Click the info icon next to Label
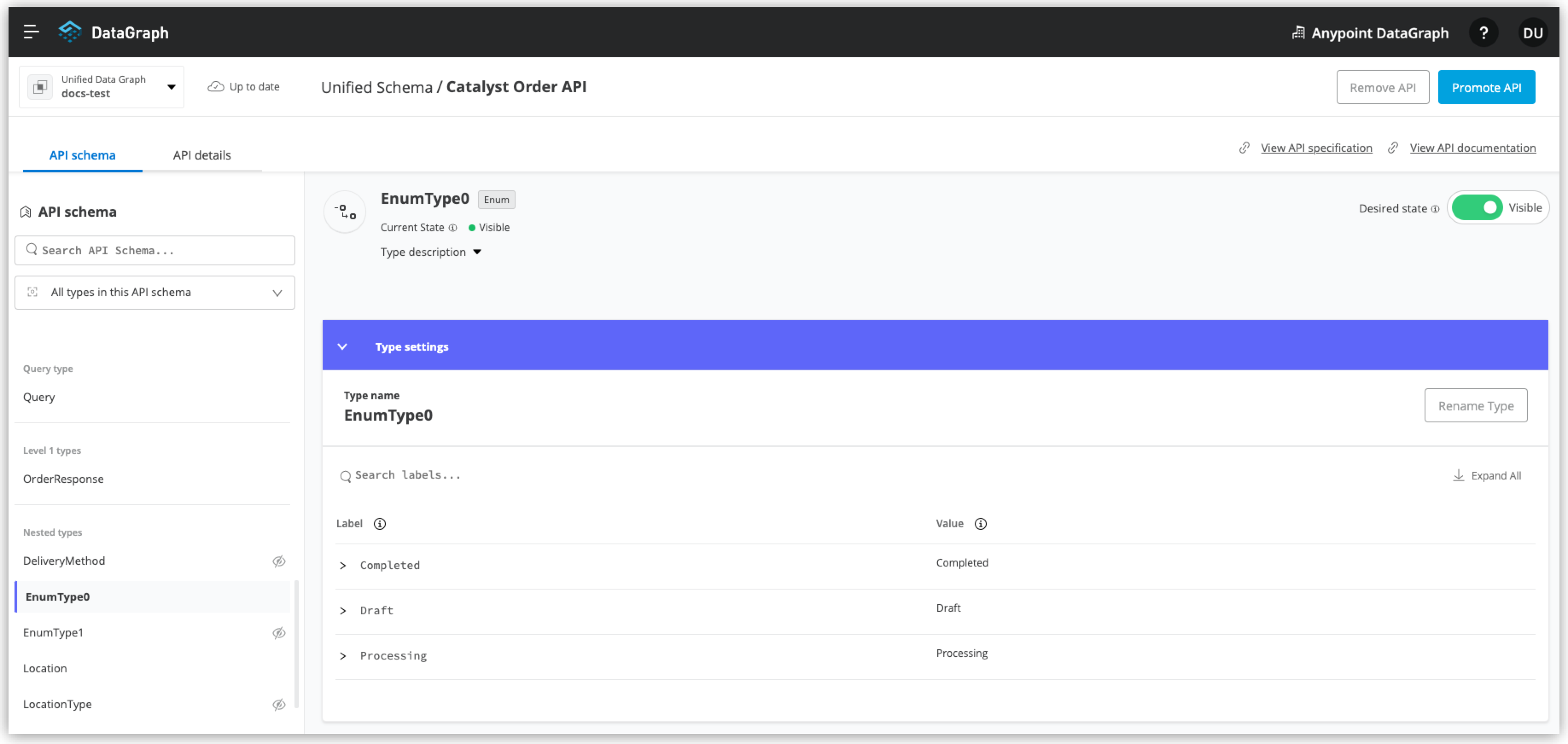Image resolution: width=1568 pixels, height=744 pixels. pyautogui.click(x=379, y=523)
